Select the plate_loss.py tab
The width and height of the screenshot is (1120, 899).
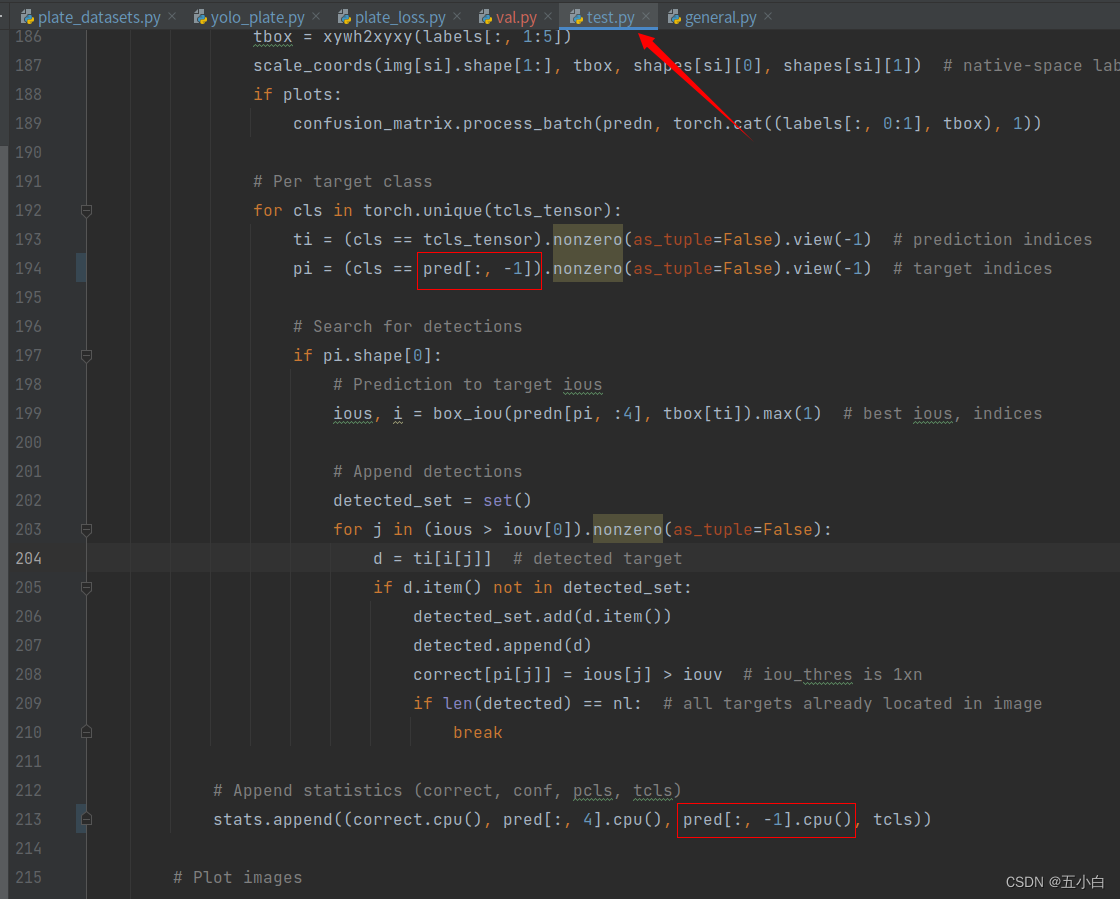coord(399,17)
